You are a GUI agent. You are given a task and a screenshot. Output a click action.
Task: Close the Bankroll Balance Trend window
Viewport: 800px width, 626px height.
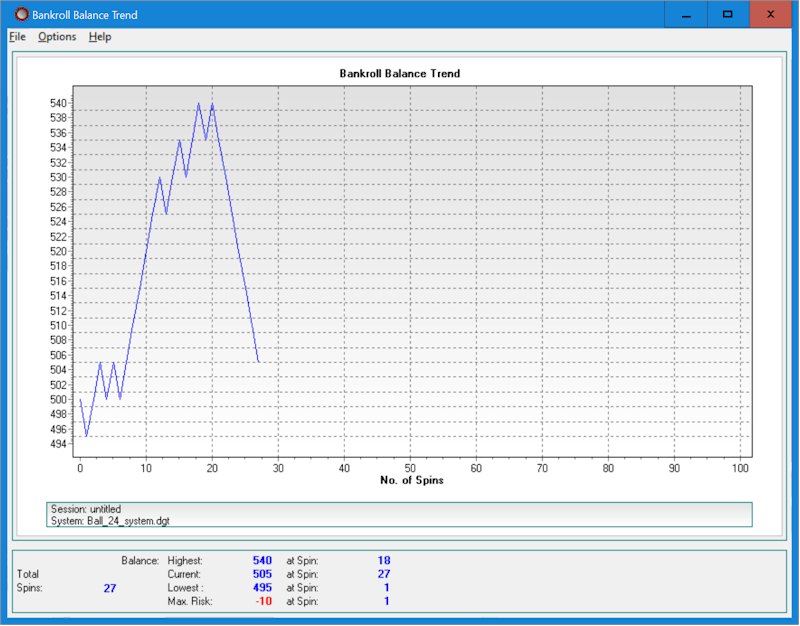click(x=770, y=14)
